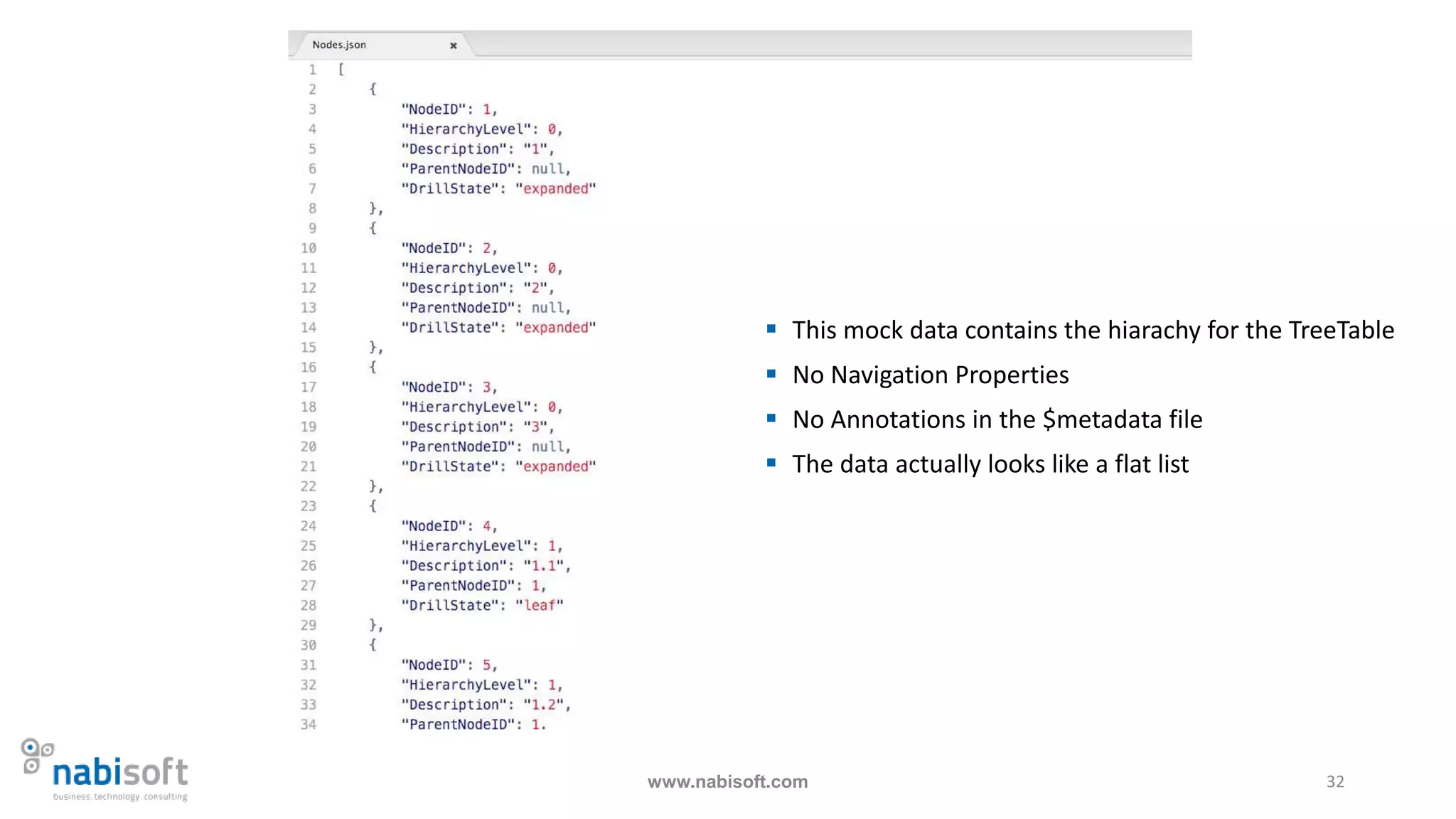Viewport: 1456px width, 819px height.
Task: Click the text "Description": "1",
Action: pos(478,149)
